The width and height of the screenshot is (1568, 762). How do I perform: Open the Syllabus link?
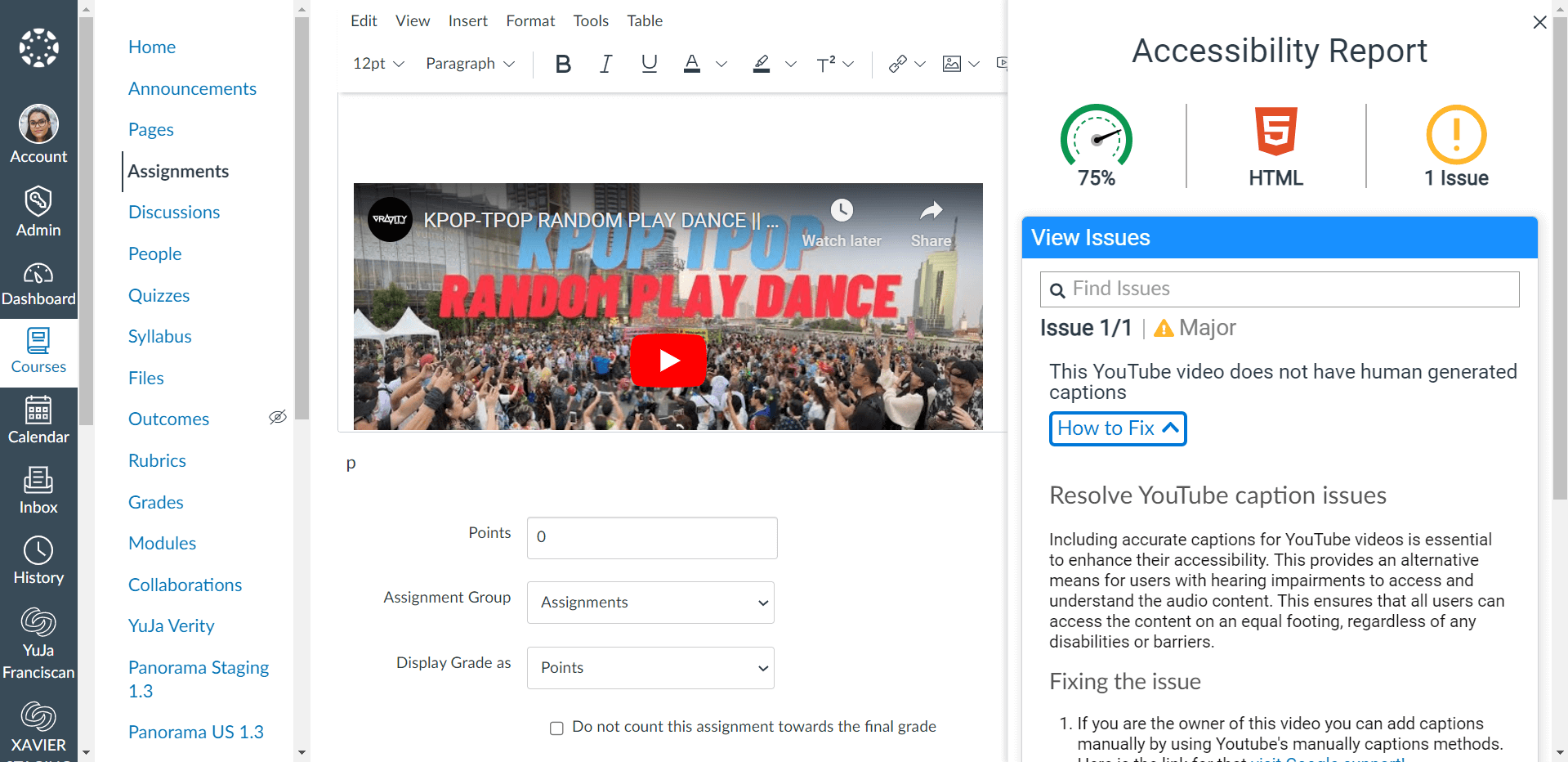click(x=159, y=336)
